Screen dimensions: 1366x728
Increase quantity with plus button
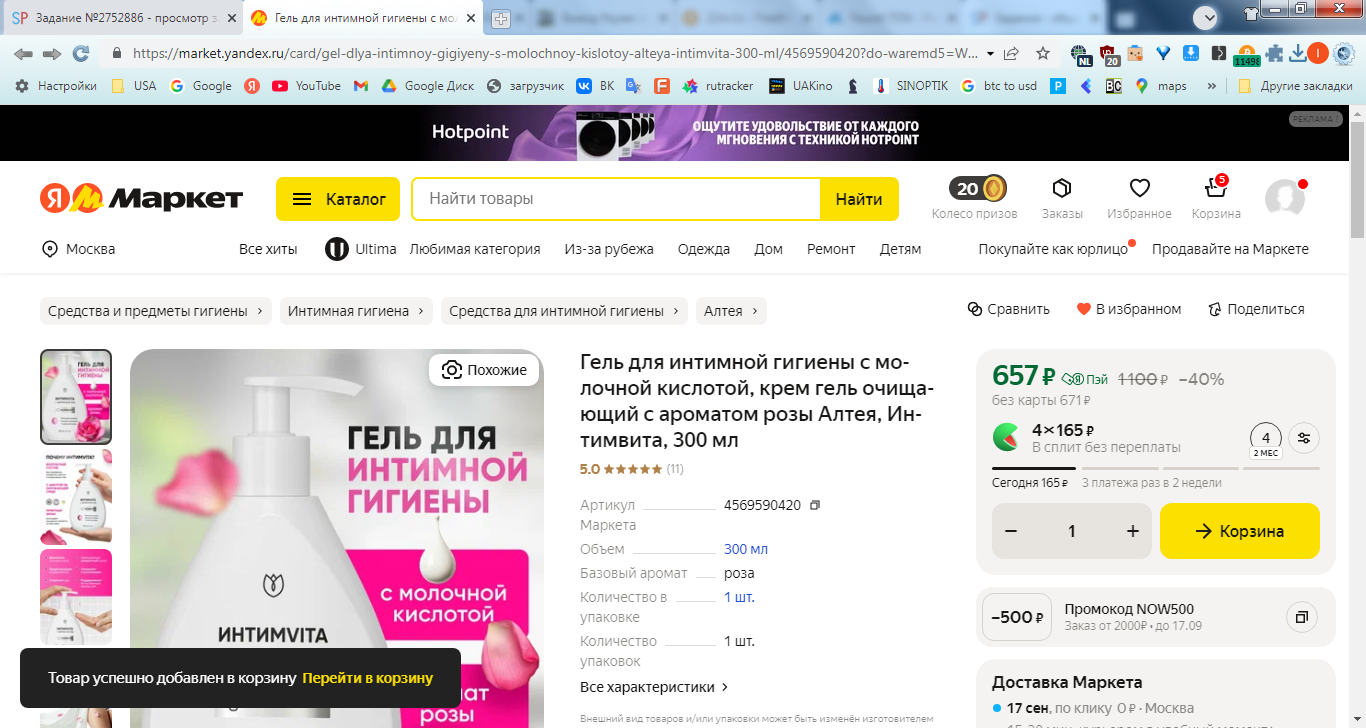[x=1133, y=531]
